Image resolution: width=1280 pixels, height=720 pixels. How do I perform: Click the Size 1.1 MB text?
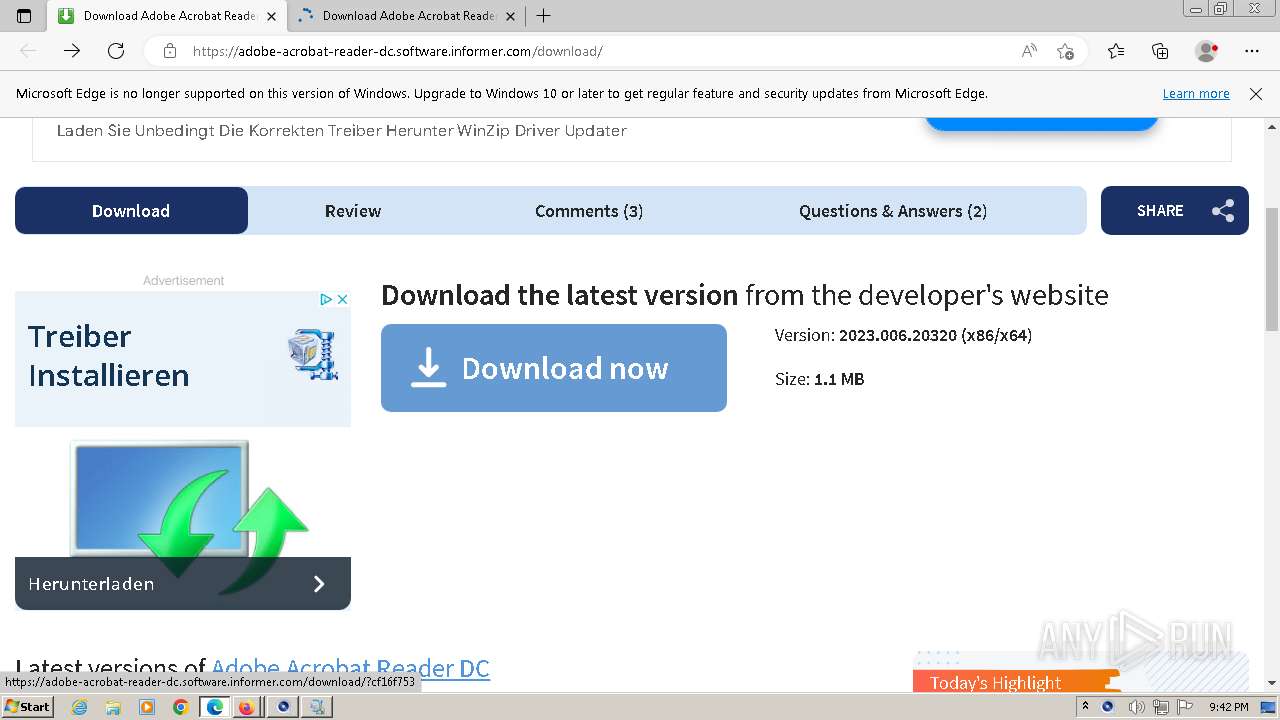coord(819,380)
